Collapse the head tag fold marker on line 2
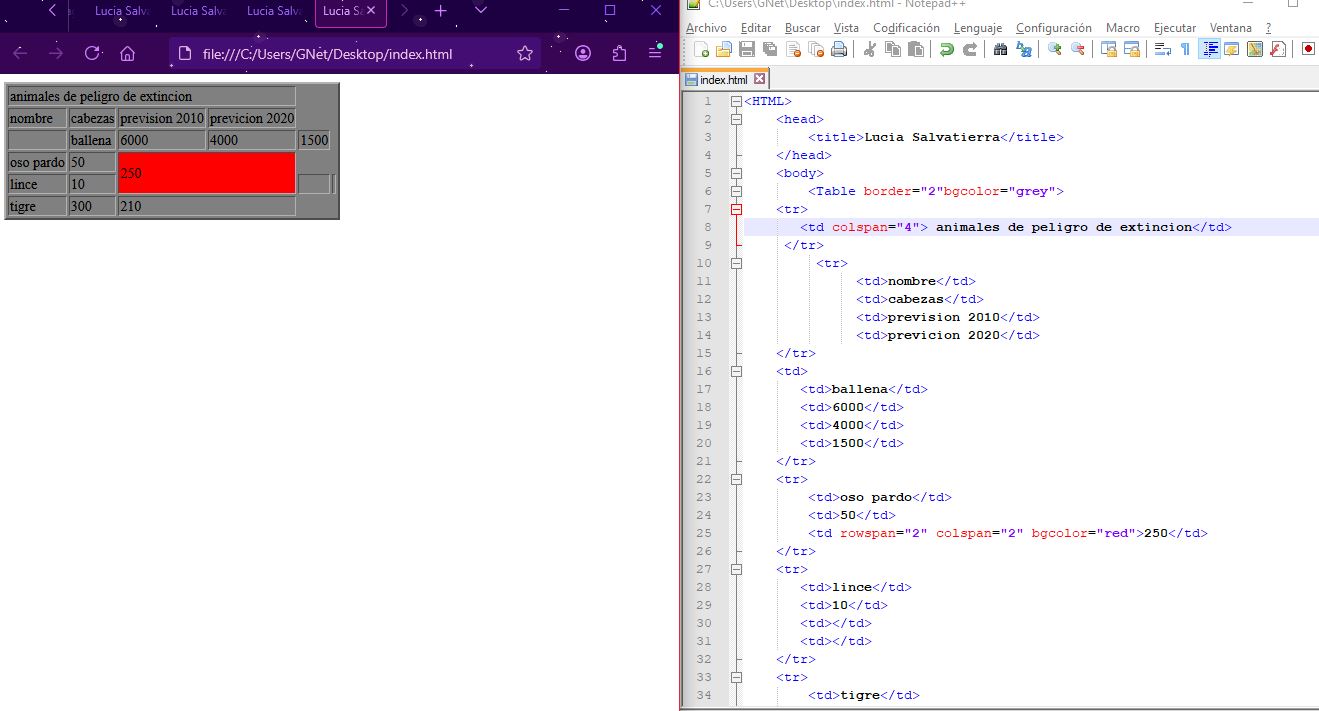 (737, 120)
